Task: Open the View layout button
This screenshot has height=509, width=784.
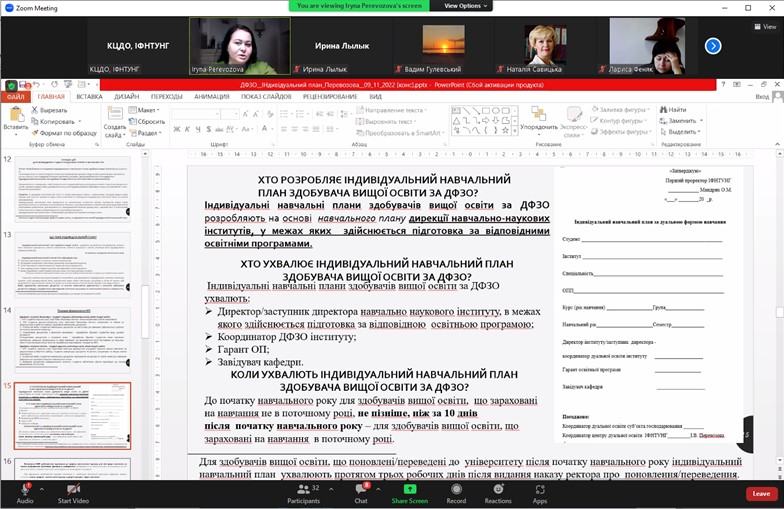Action: coord(764,26)
